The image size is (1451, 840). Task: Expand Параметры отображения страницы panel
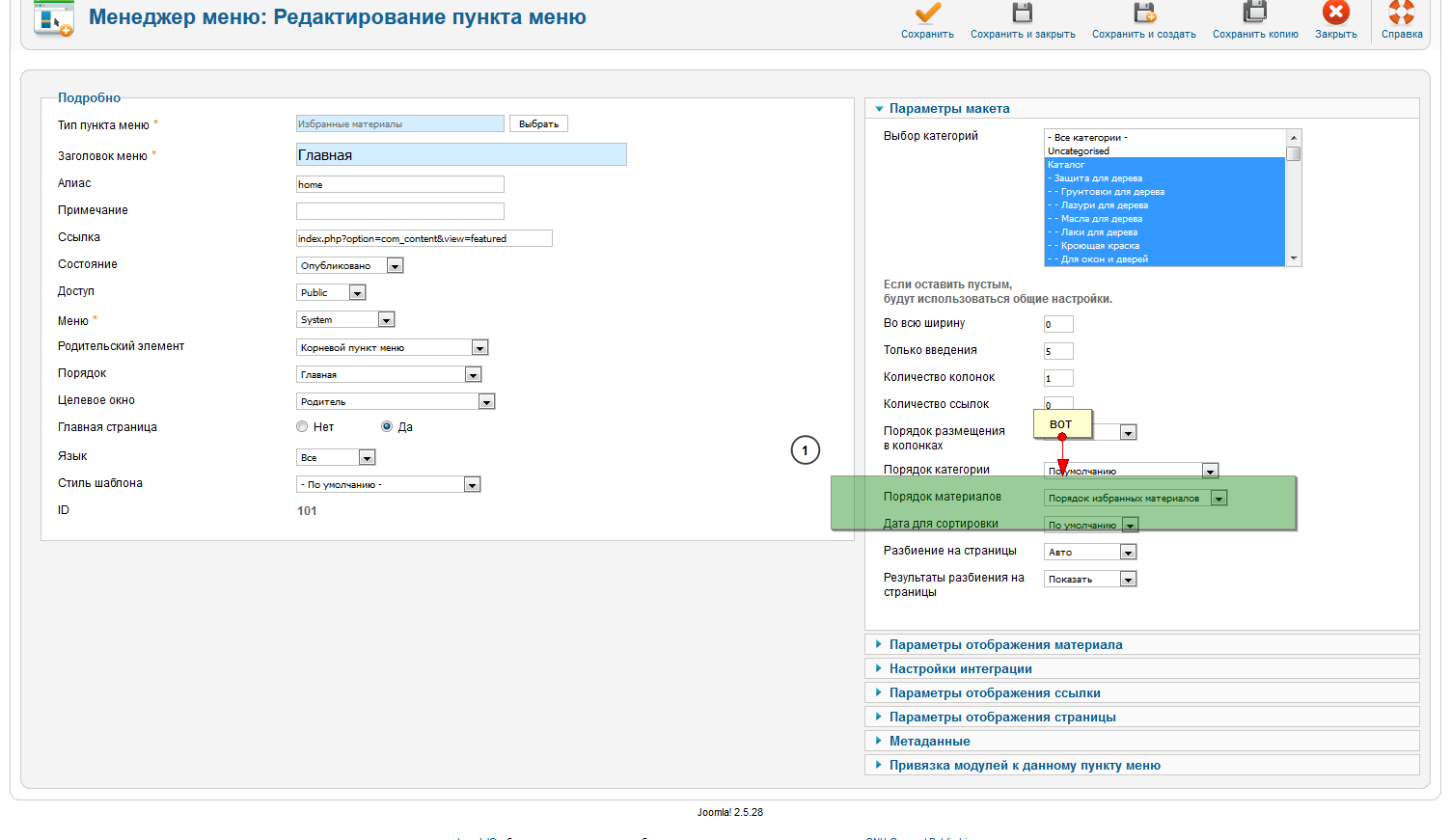tap(1142, 717)
